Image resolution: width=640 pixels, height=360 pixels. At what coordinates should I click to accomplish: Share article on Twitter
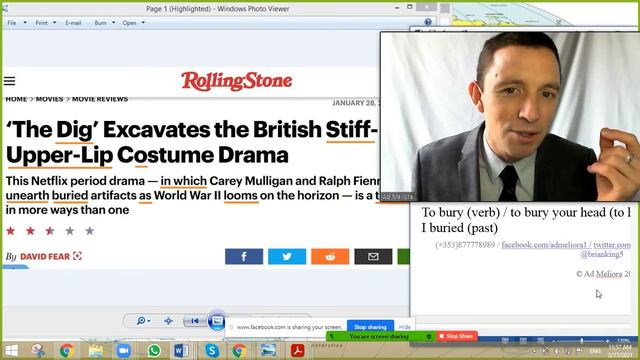click(x=287, y=256)
